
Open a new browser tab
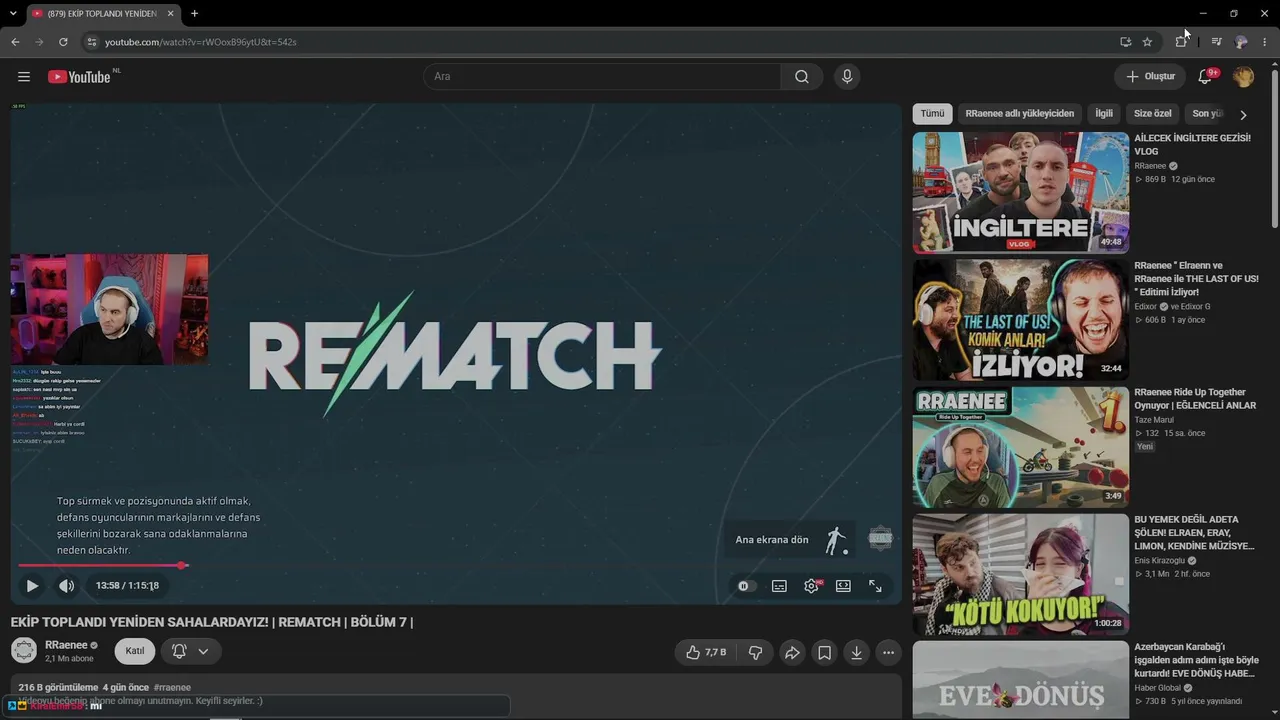(x=194, y=14)
